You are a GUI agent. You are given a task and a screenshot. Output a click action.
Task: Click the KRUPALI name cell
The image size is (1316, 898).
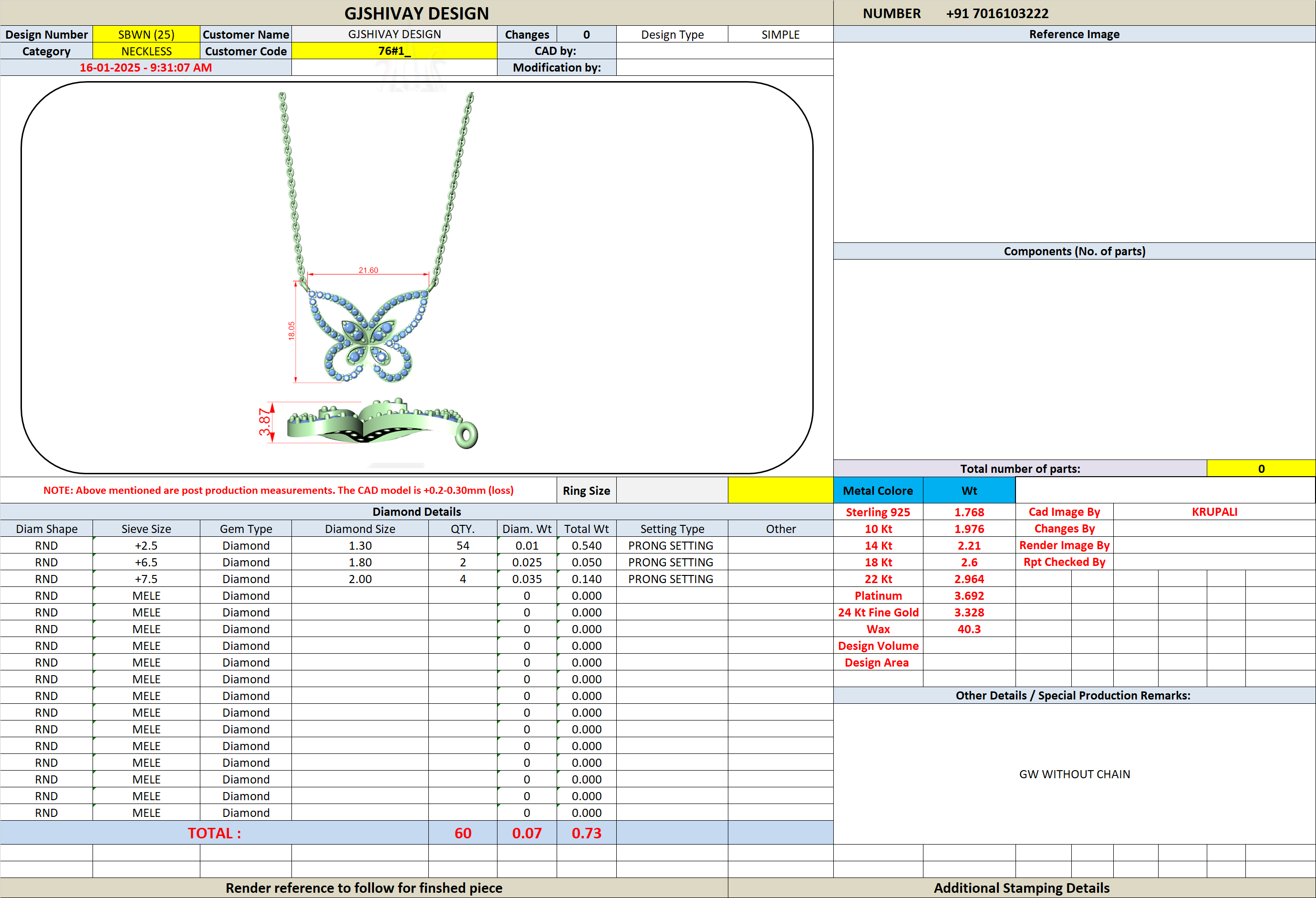click(x=1214, y=512)
